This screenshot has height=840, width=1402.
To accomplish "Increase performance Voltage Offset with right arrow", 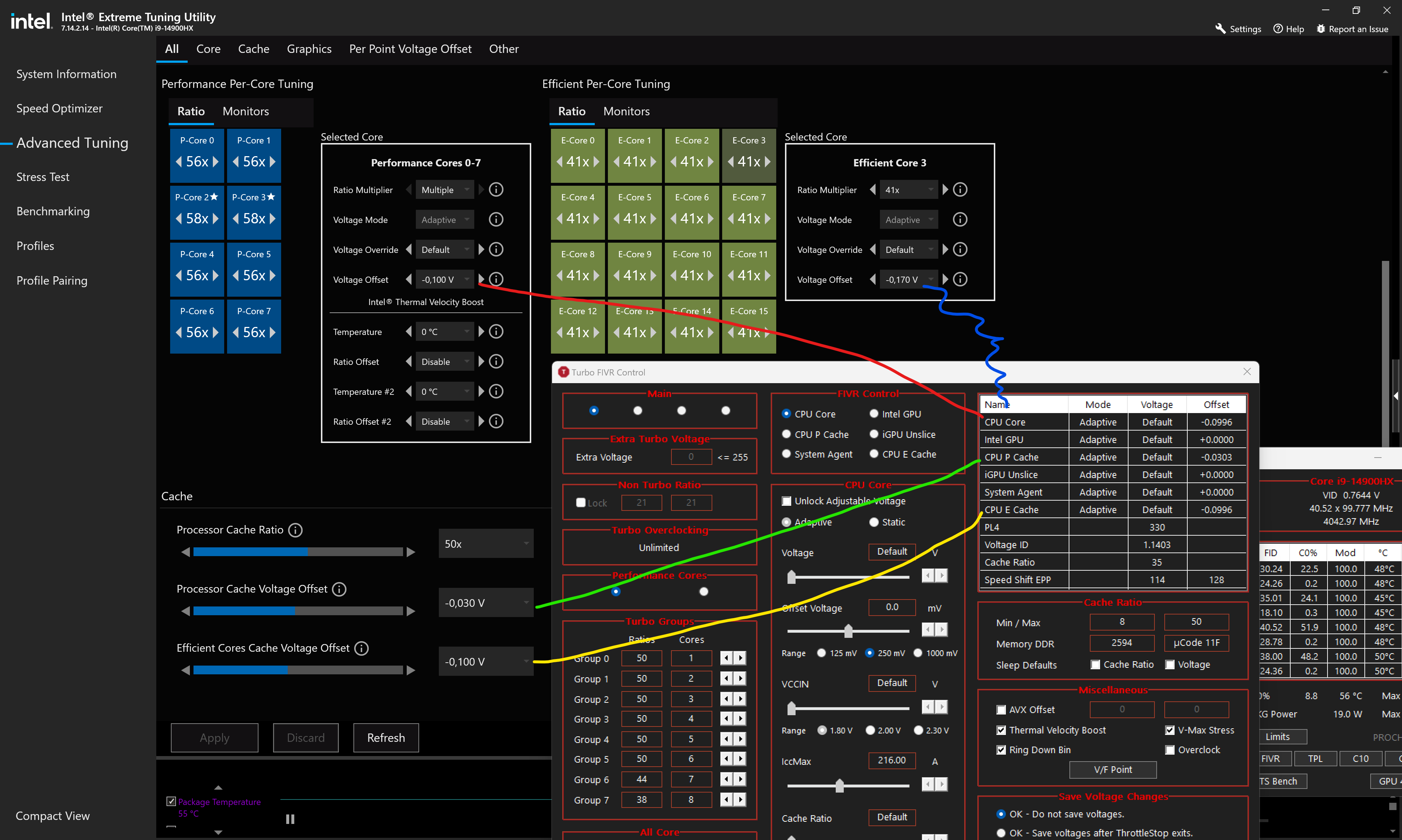I will (x=481, y=279).
